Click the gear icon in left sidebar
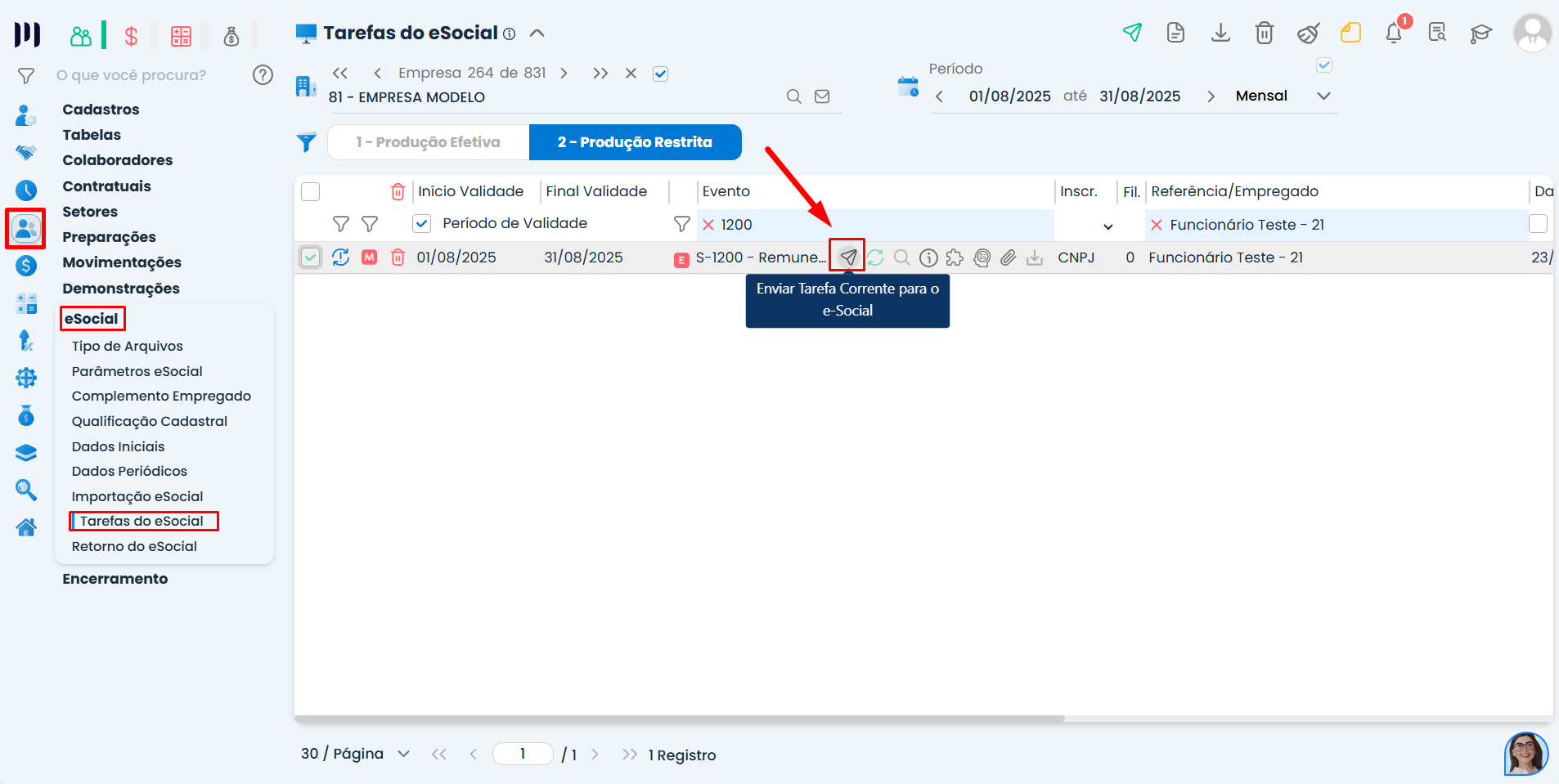This screenshot has width=1559, height=784. (26, 378)
